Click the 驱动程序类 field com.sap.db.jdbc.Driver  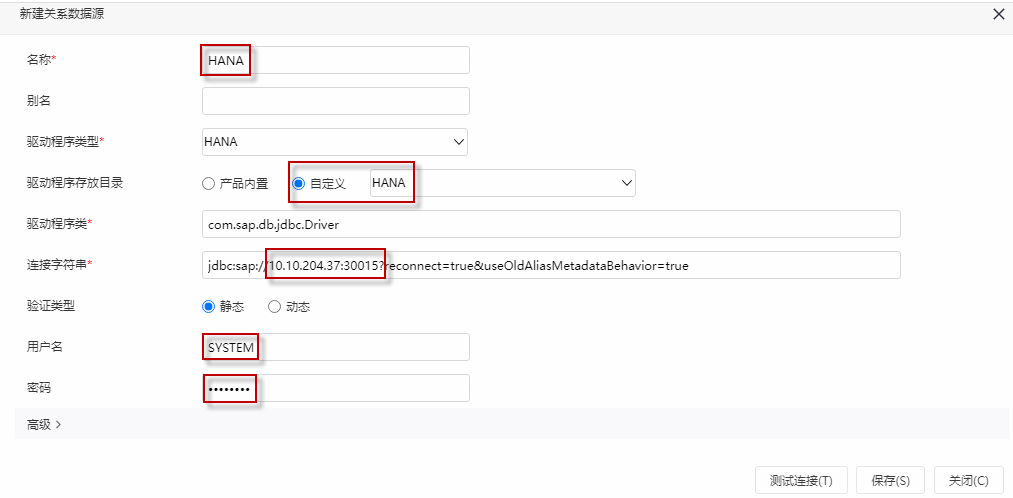coord(551,224)
